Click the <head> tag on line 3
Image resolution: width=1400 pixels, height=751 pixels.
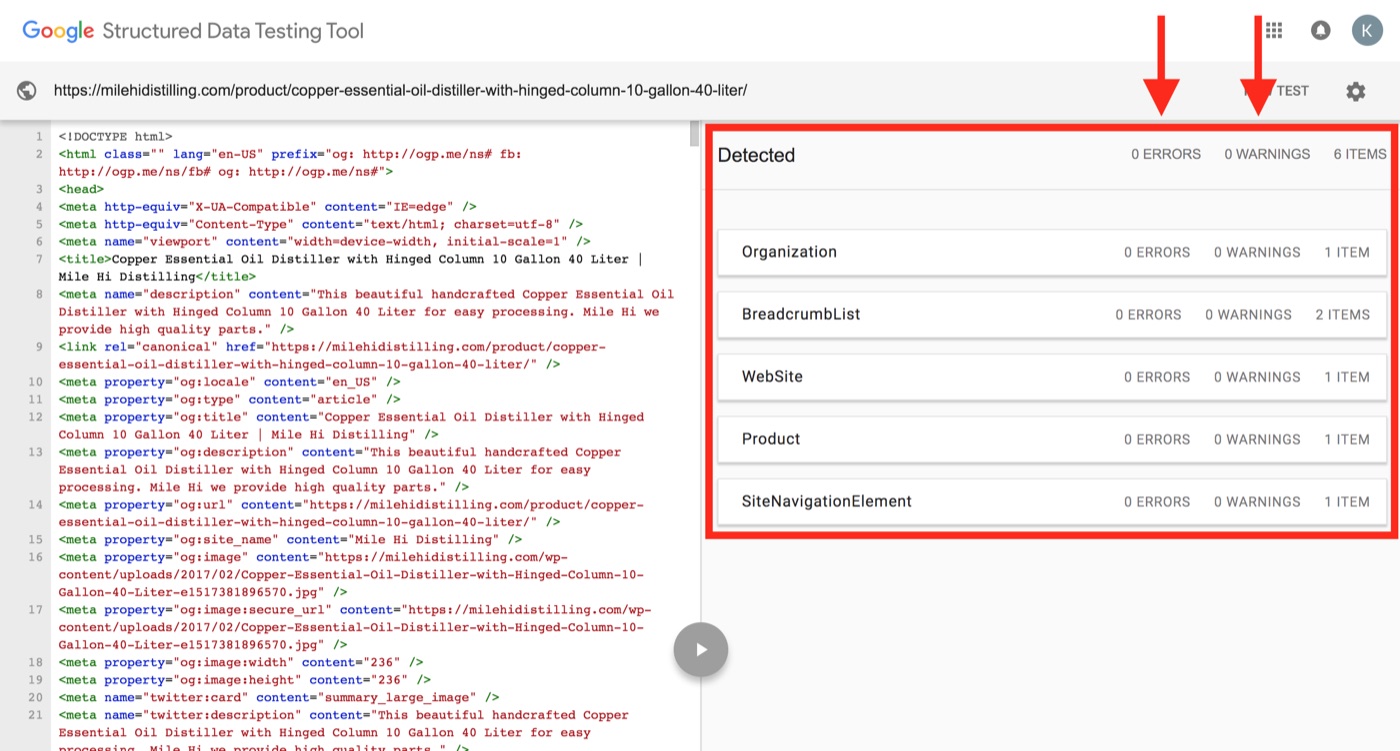click(81, 189)
